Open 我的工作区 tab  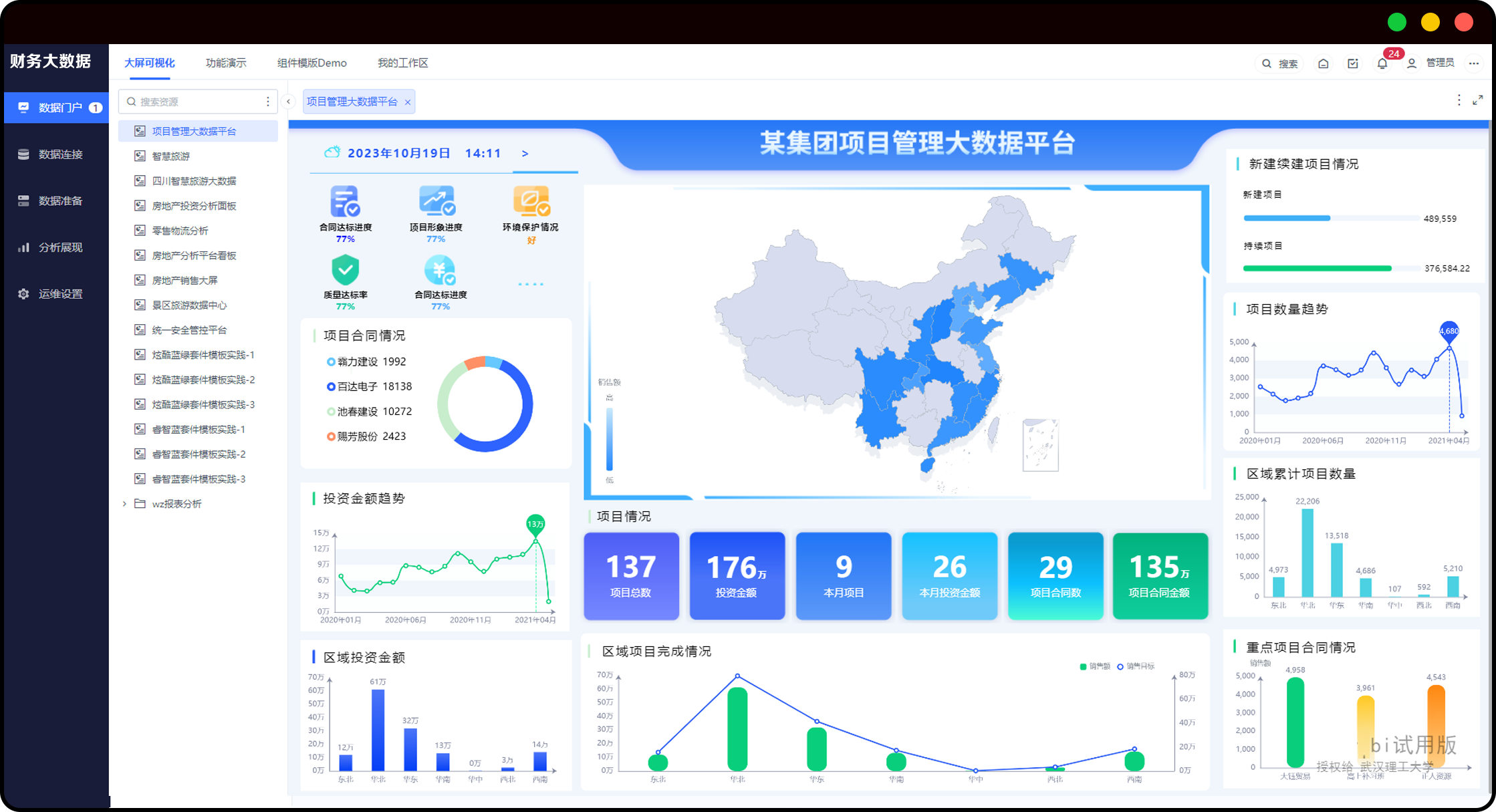[402, 63]
